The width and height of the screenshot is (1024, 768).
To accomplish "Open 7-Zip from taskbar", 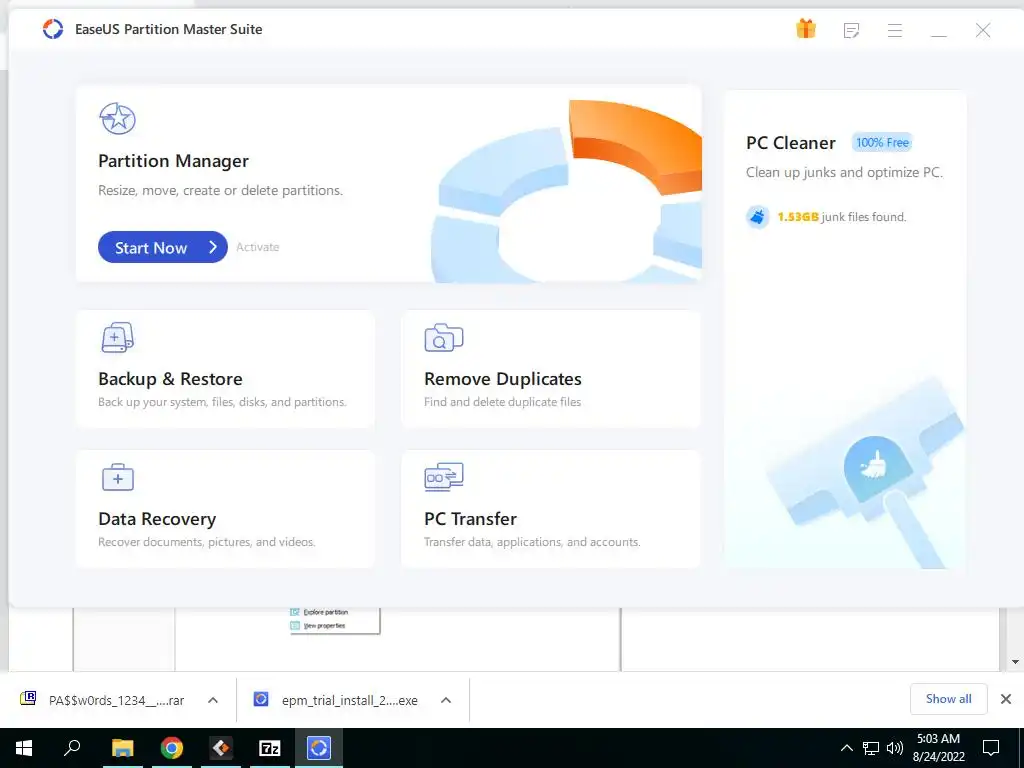I will (x=270, y=748).
